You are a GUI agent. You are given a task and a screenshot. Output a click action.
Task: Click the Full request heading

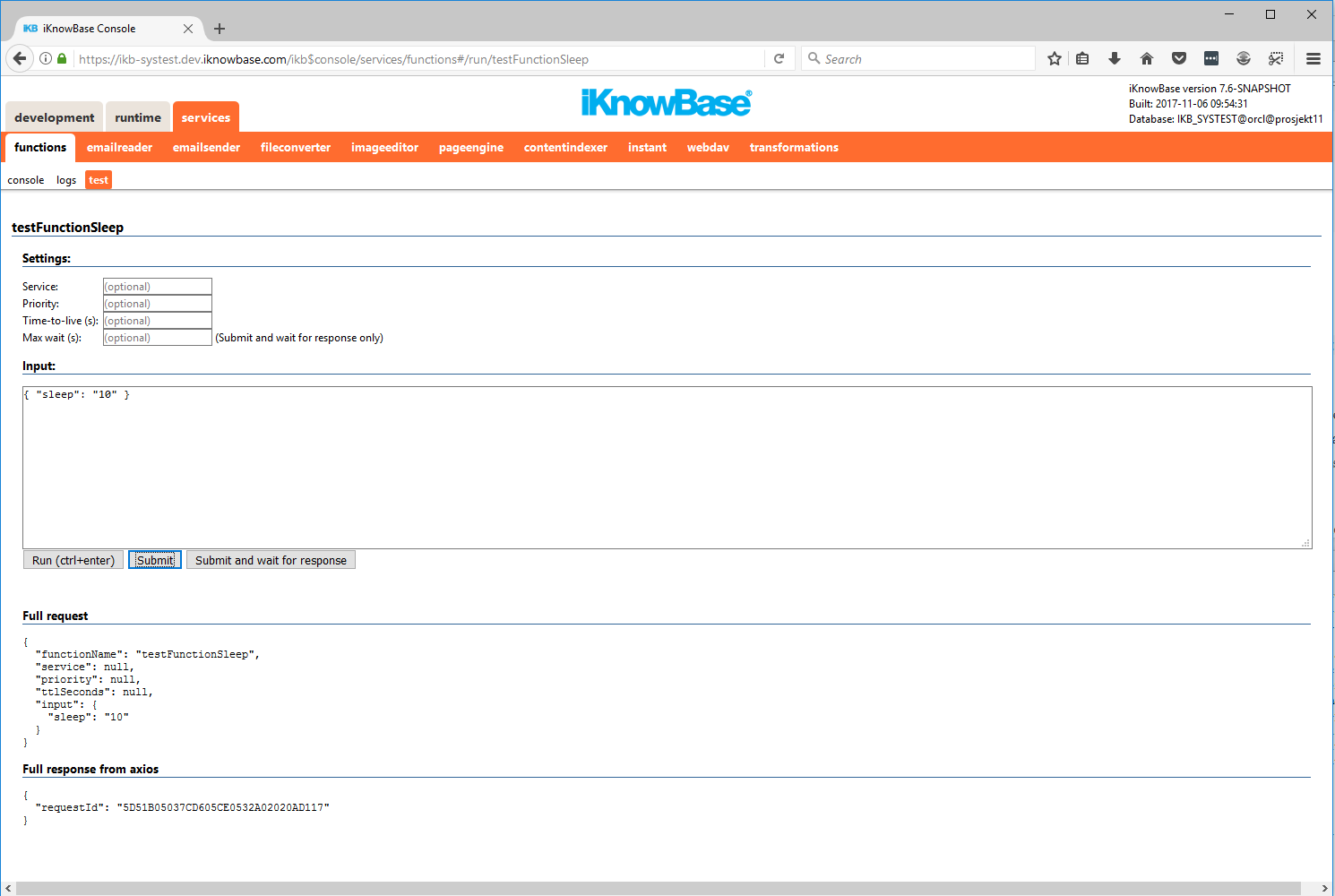(56, 616)
